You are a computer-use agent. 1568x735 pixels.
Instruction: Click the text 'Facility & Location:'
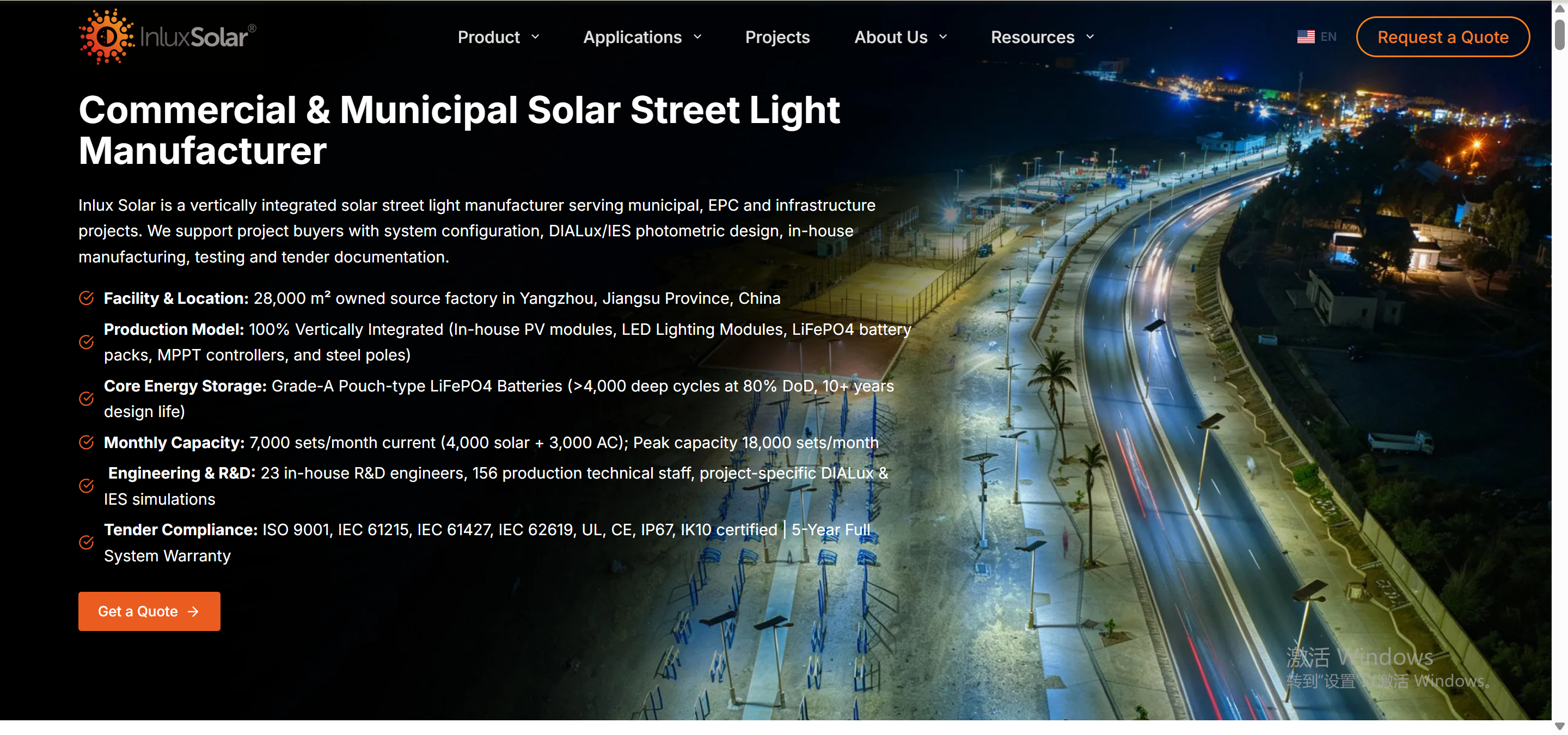pos(176,298)
